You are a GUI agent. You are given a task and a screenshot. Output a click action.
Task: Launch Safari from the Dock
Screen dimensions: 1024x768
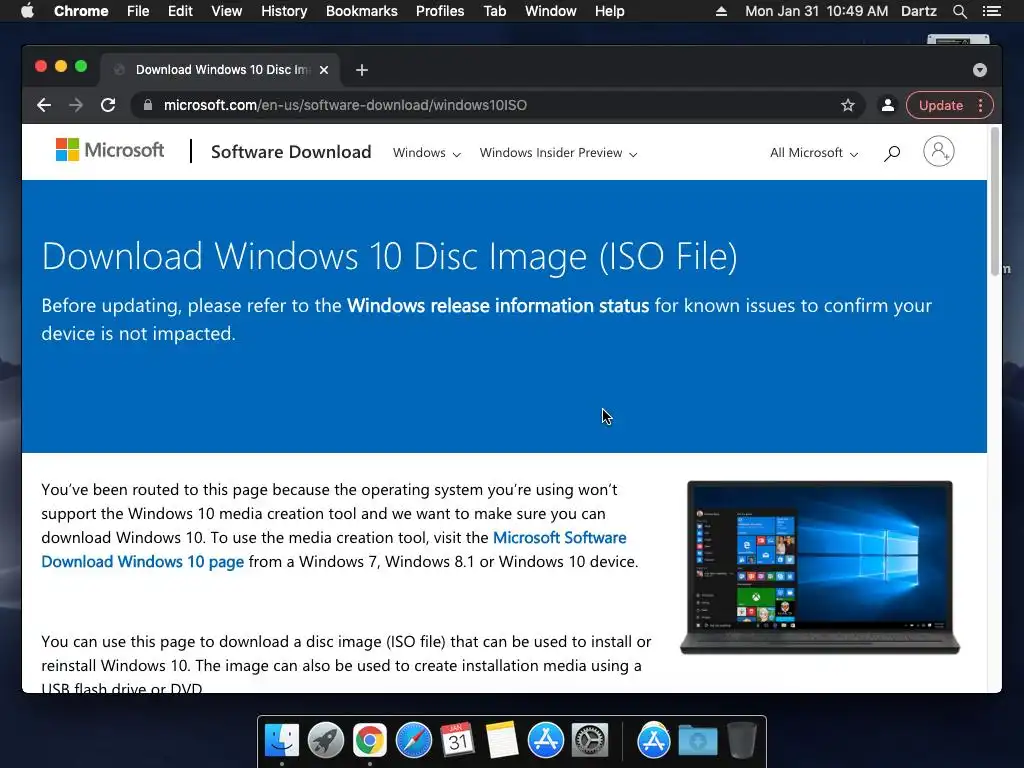click(x=413, y=740)
